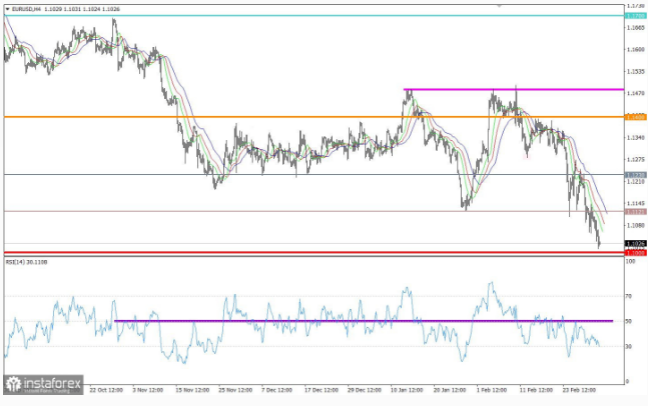The height and width of the screenshot is (406, 648).
Task: Click the 7 Dec 12:00 date label
Action: [x=277, y=390]
